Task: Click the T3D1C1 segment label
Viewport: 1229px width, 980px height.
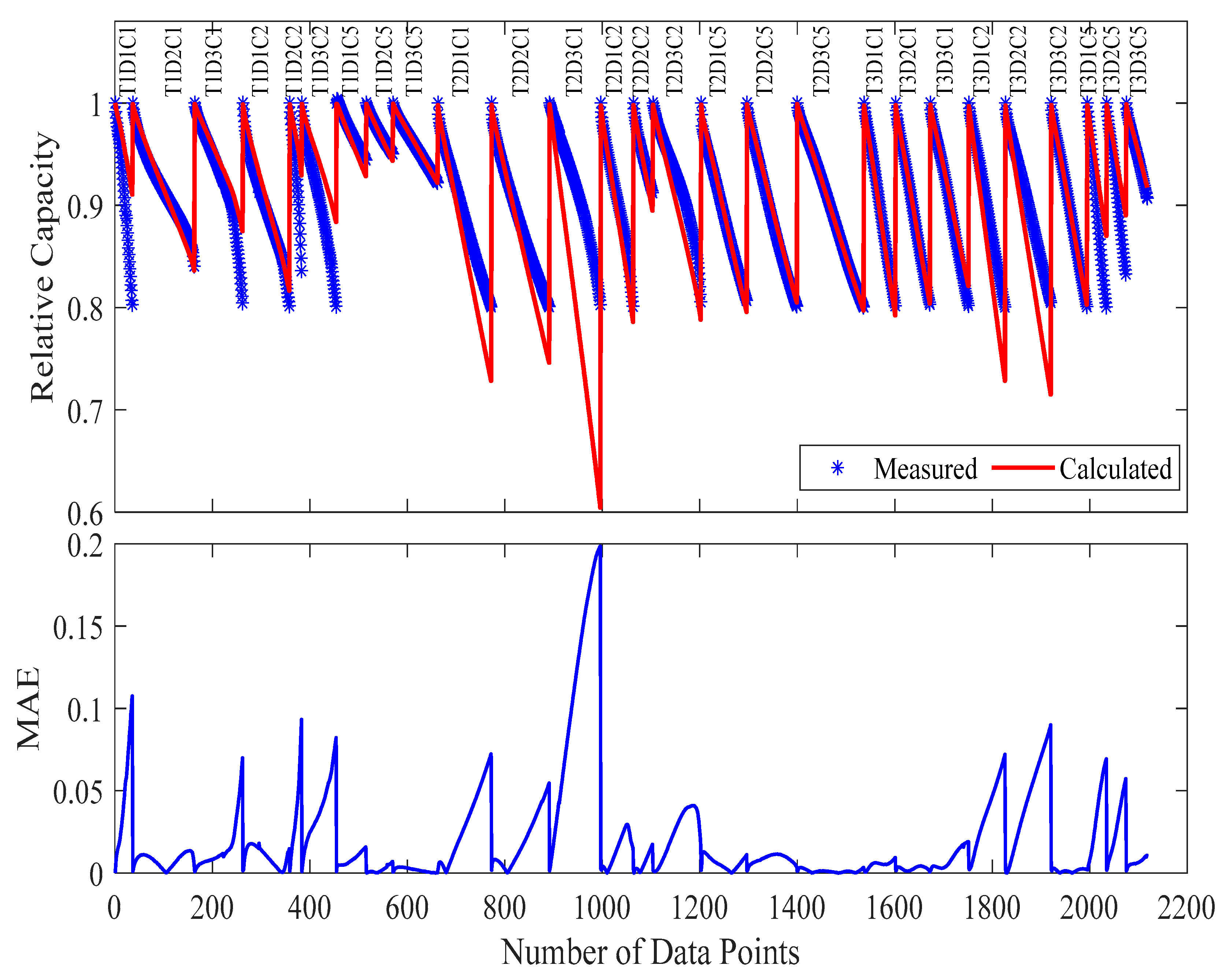Action: coord(874,61)
